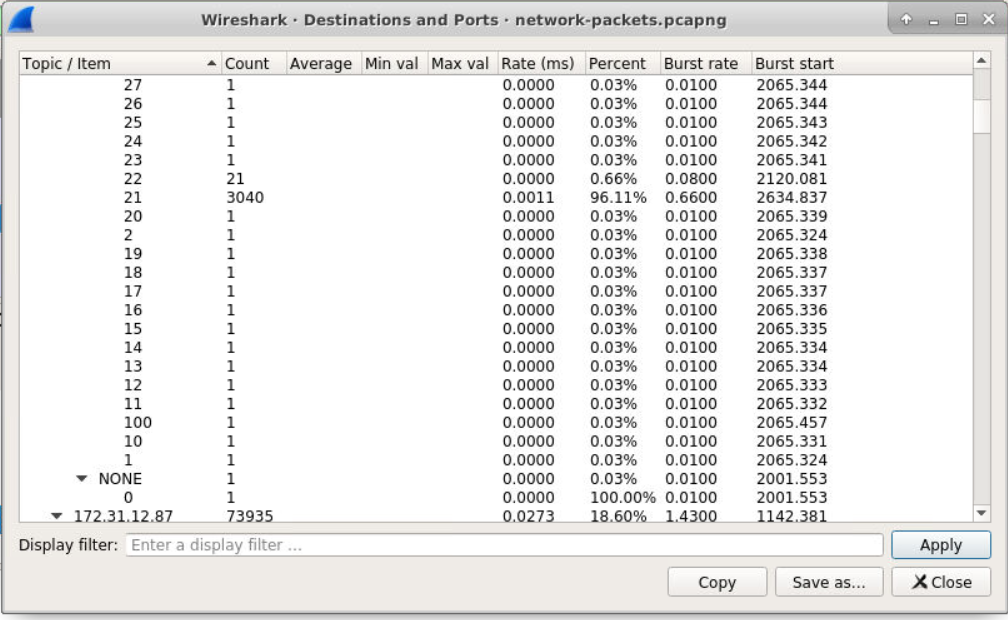Sort by the Percent column header
This screenshot has height=620, width=1008.
click(x=617, y=63)
